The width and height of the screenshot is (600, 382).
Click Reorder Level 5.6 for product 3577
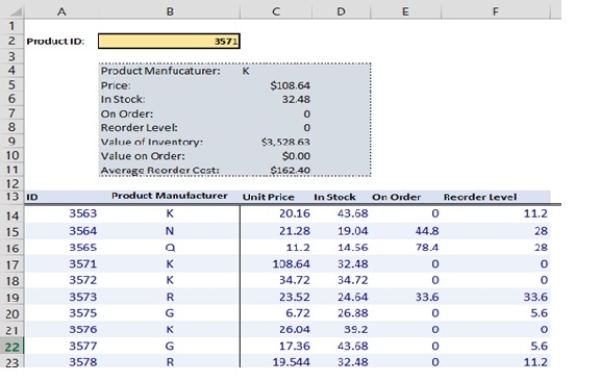coord(539,346)
